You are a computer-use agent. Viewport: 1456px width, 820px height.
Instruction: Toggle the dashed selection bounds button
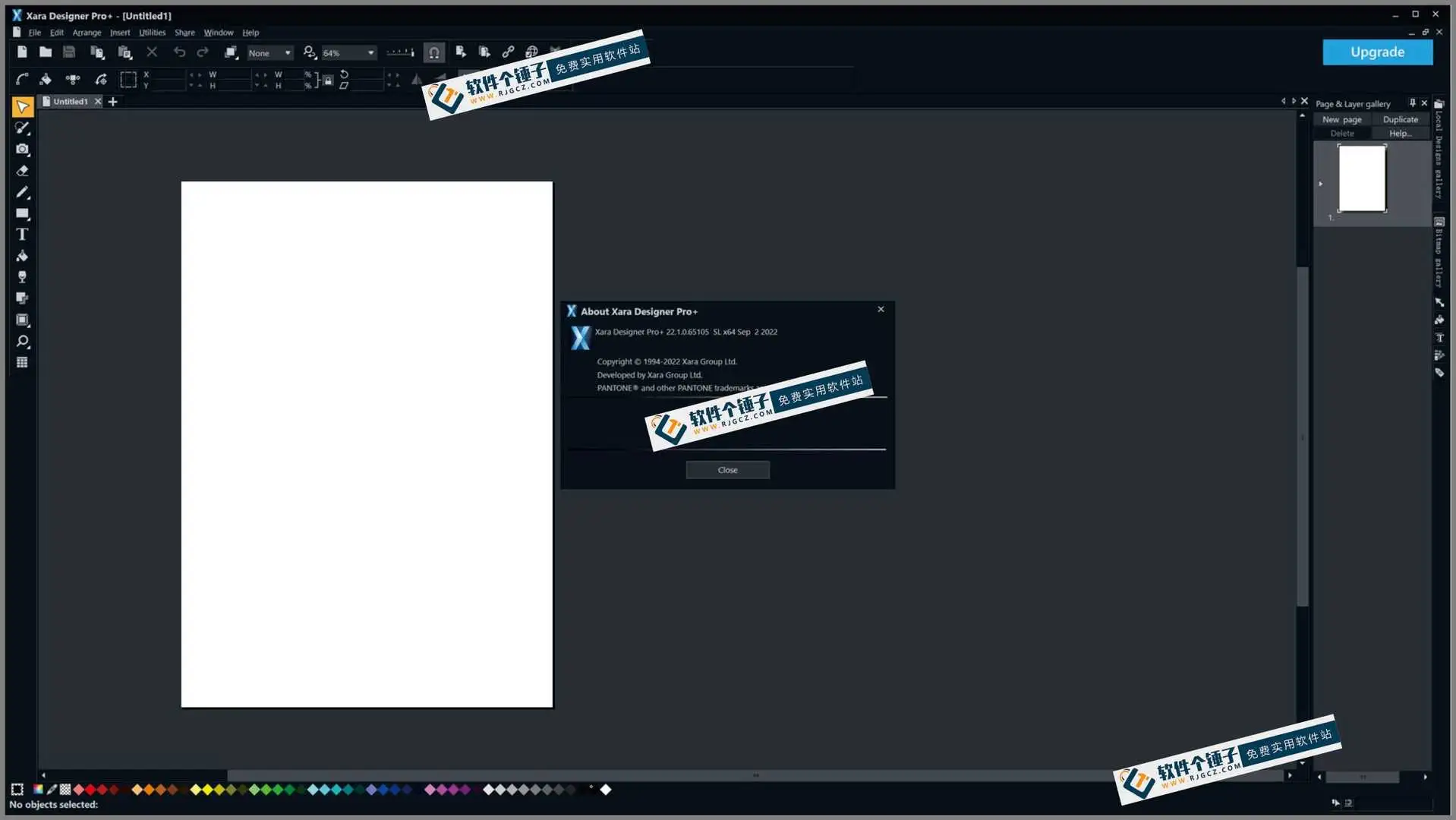click(x=128, y=80)
